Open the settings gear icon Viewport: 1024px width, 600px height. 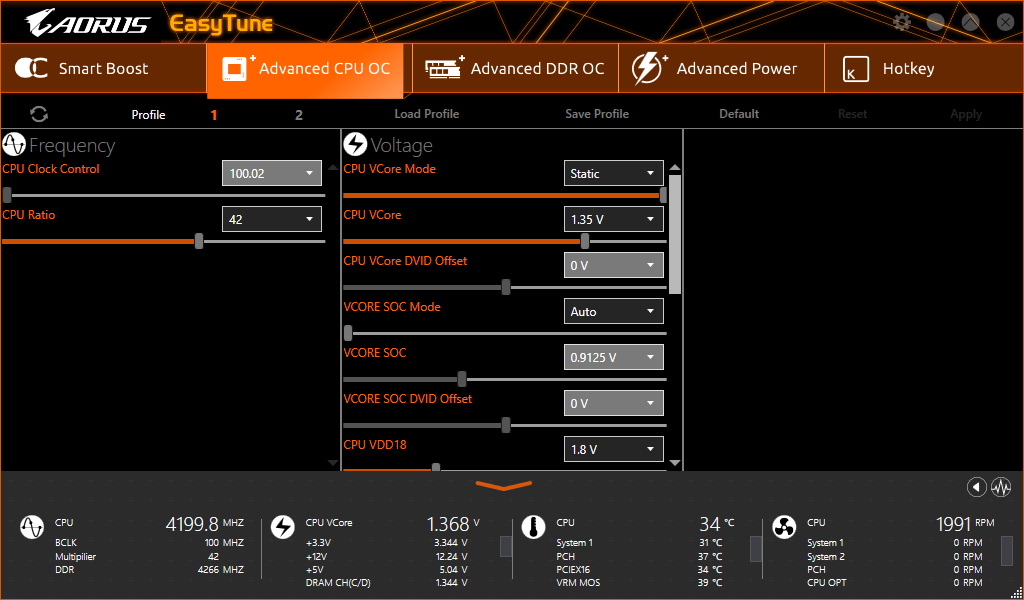(902, 22)
